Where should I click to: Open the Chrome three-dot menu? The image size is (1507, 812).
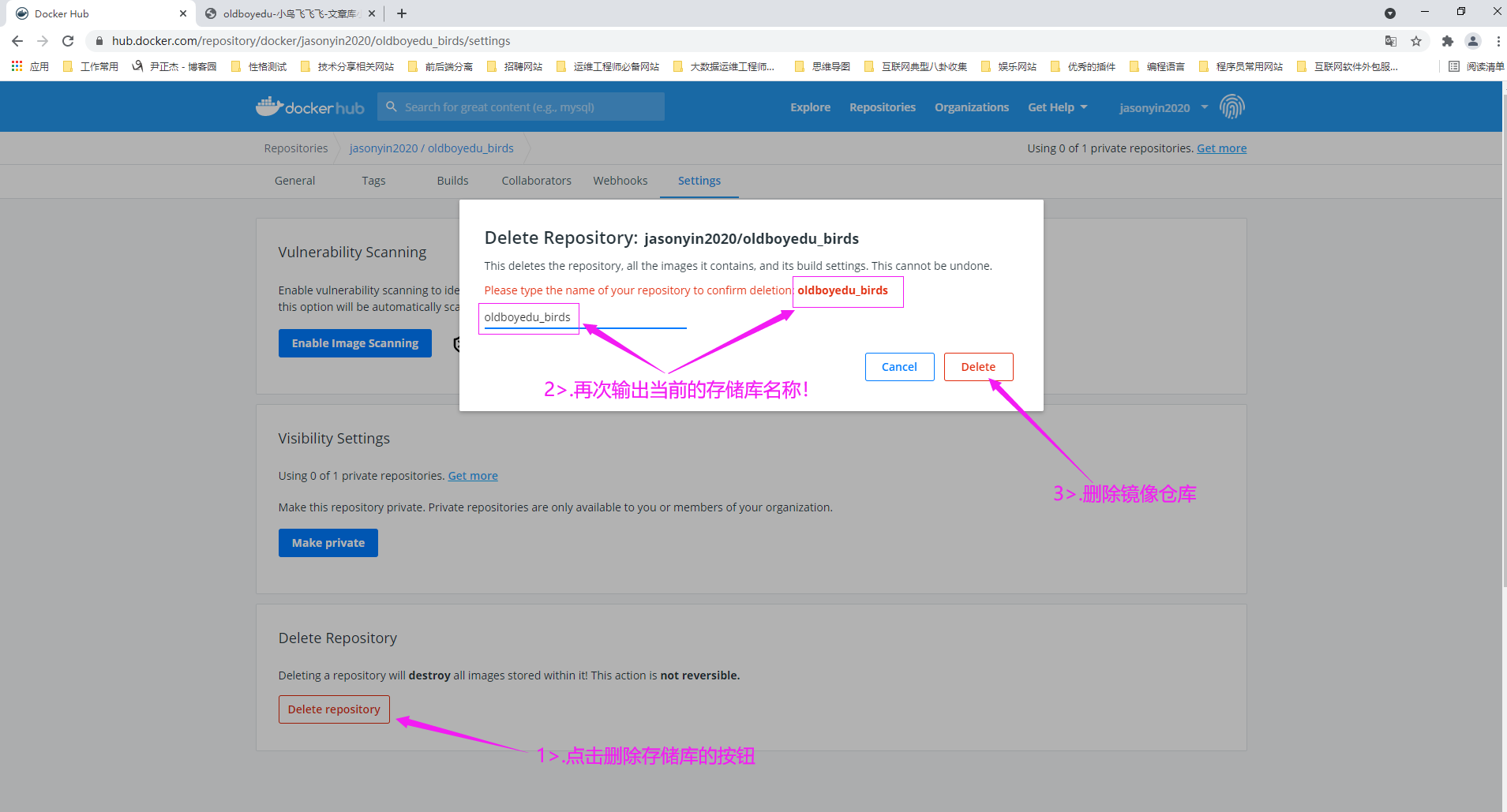click(1498, 41)
